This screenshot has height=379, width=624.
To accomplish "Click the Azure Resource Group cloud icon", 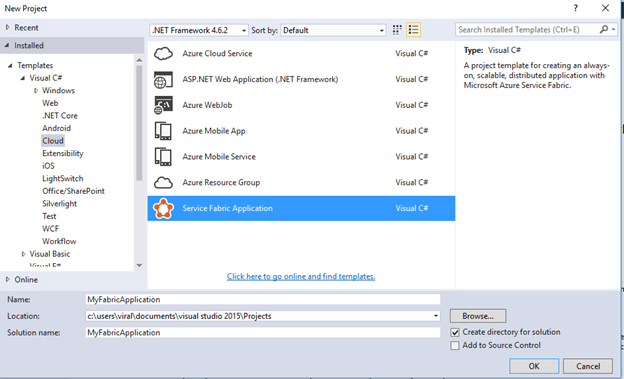I will pos(163,183).
